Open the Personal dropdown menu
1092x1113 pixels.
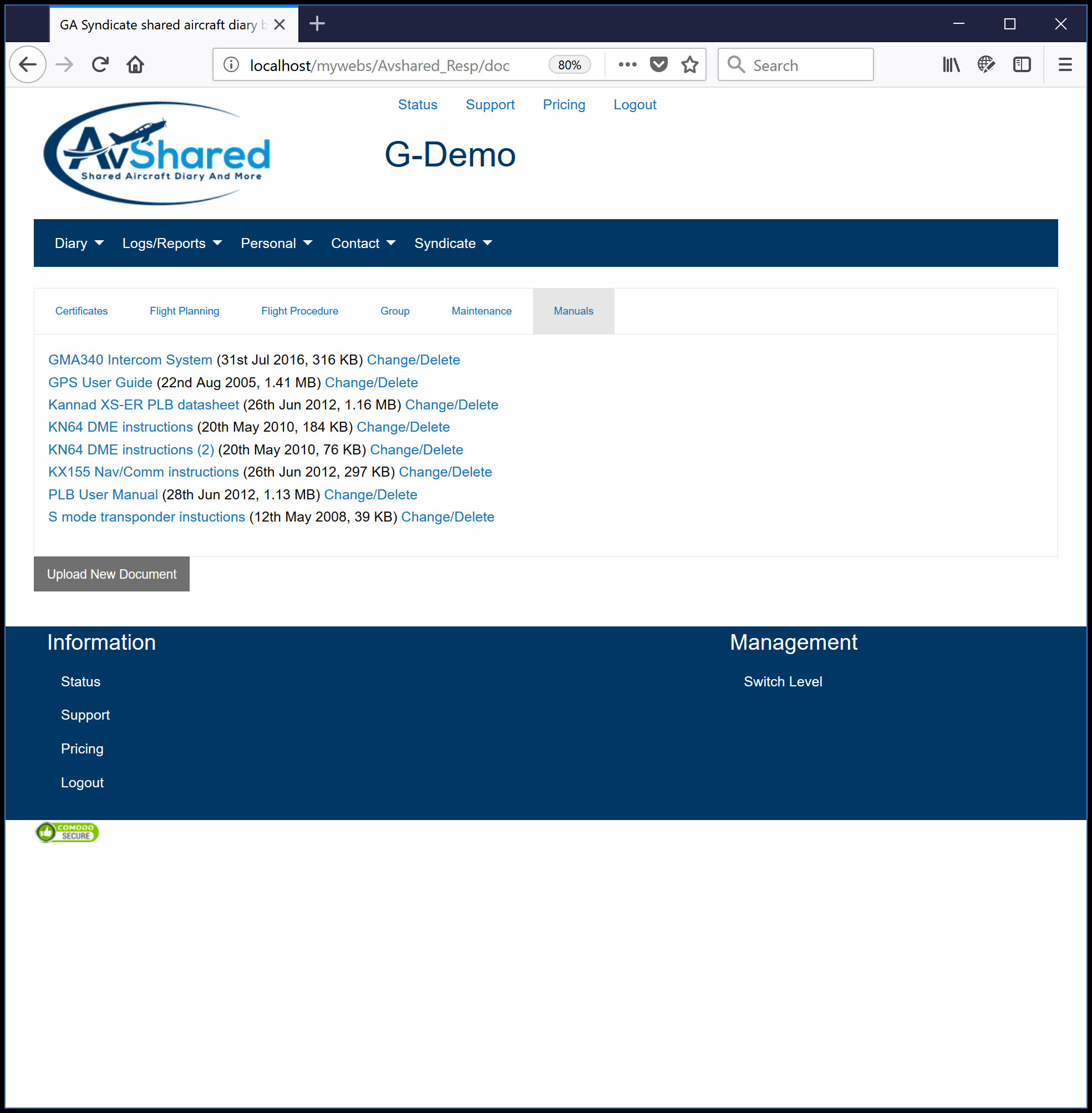tap(276, 243)
